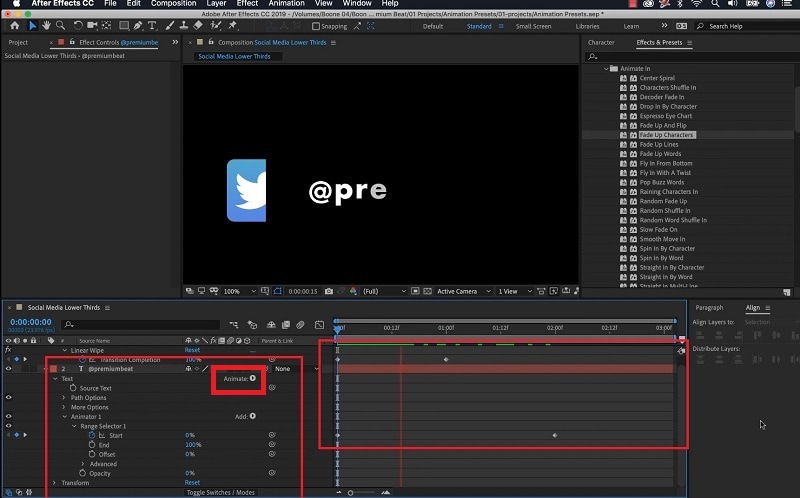
Task: Expand the Transform group
Action: coord(55,483)
